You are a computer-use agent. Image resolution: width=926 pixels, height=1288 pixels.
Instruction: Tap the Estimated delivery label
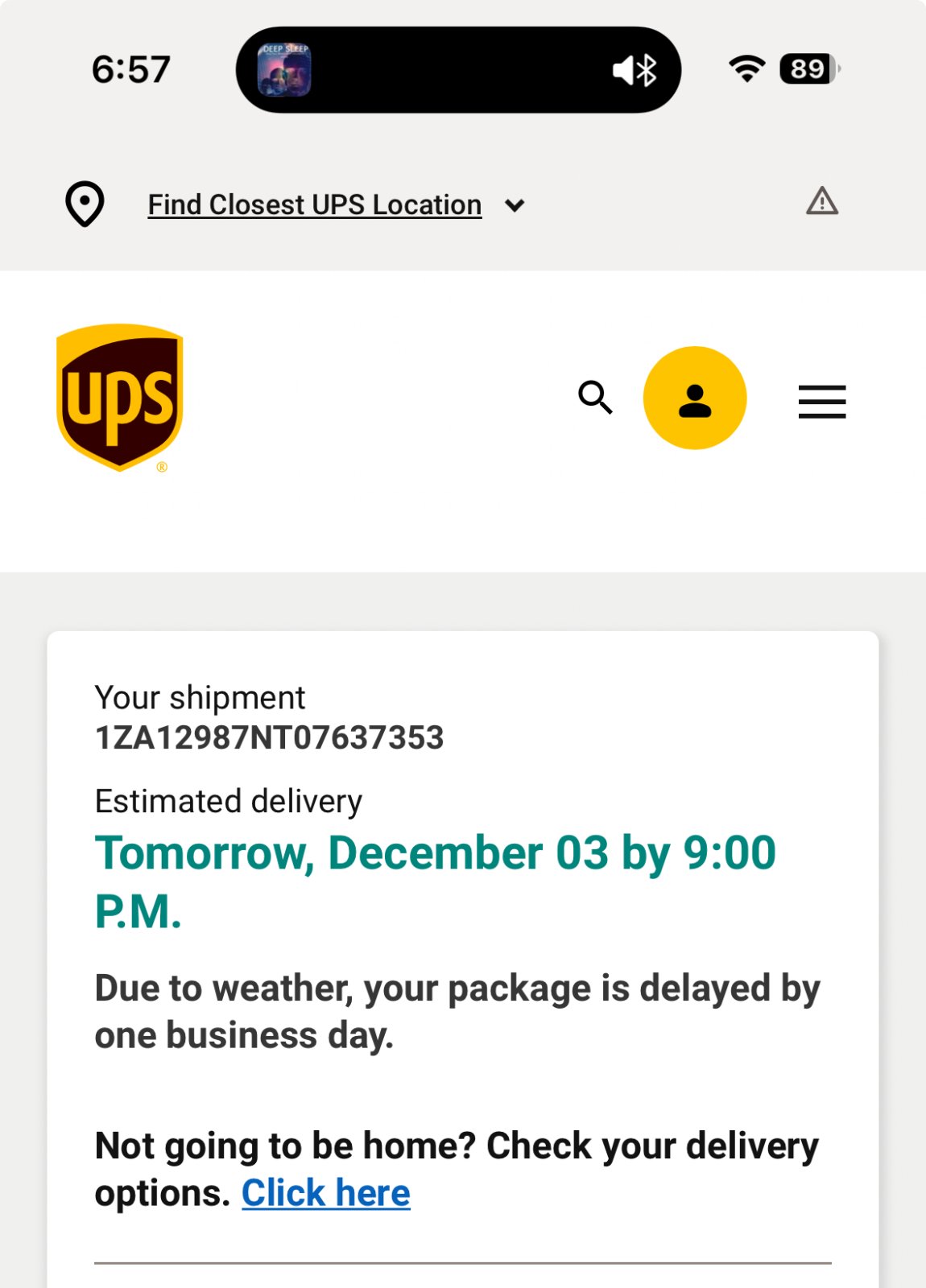[228, 802]
